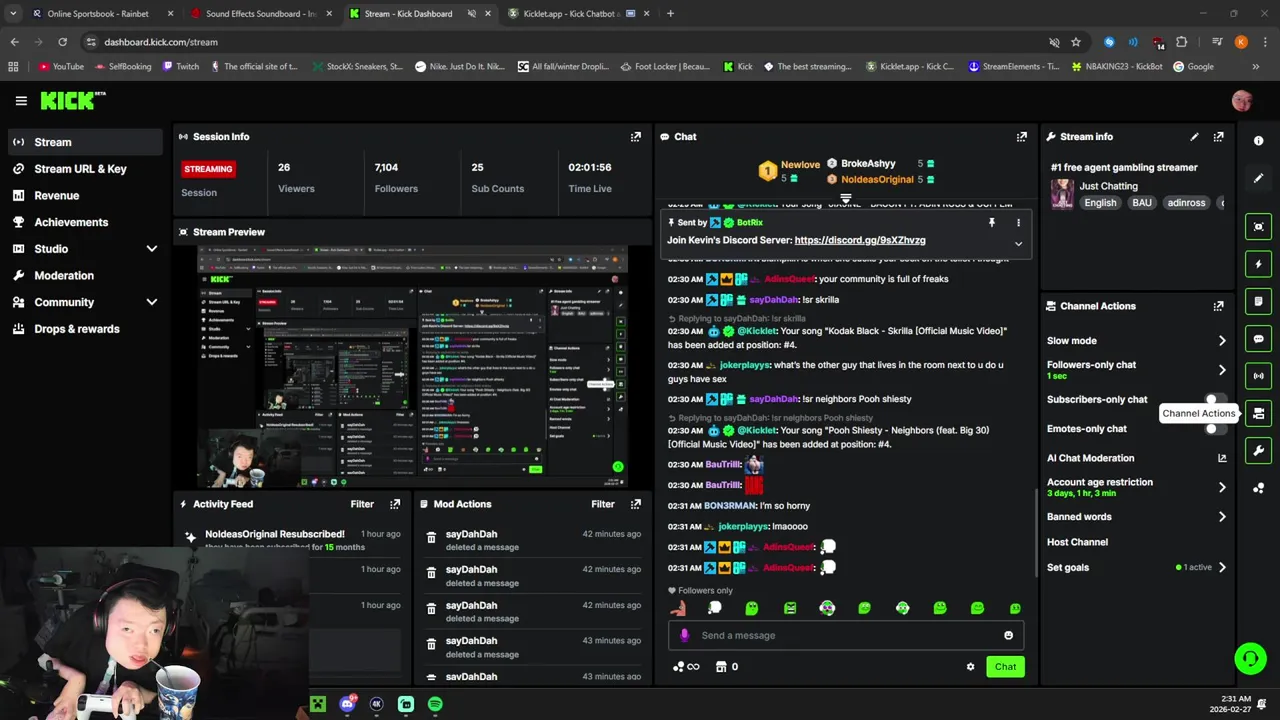Toggle the Channel Actions widget icon in right sidebar
The width and height of the screenshot is (1280, 720).
[x=1259, y=413]
